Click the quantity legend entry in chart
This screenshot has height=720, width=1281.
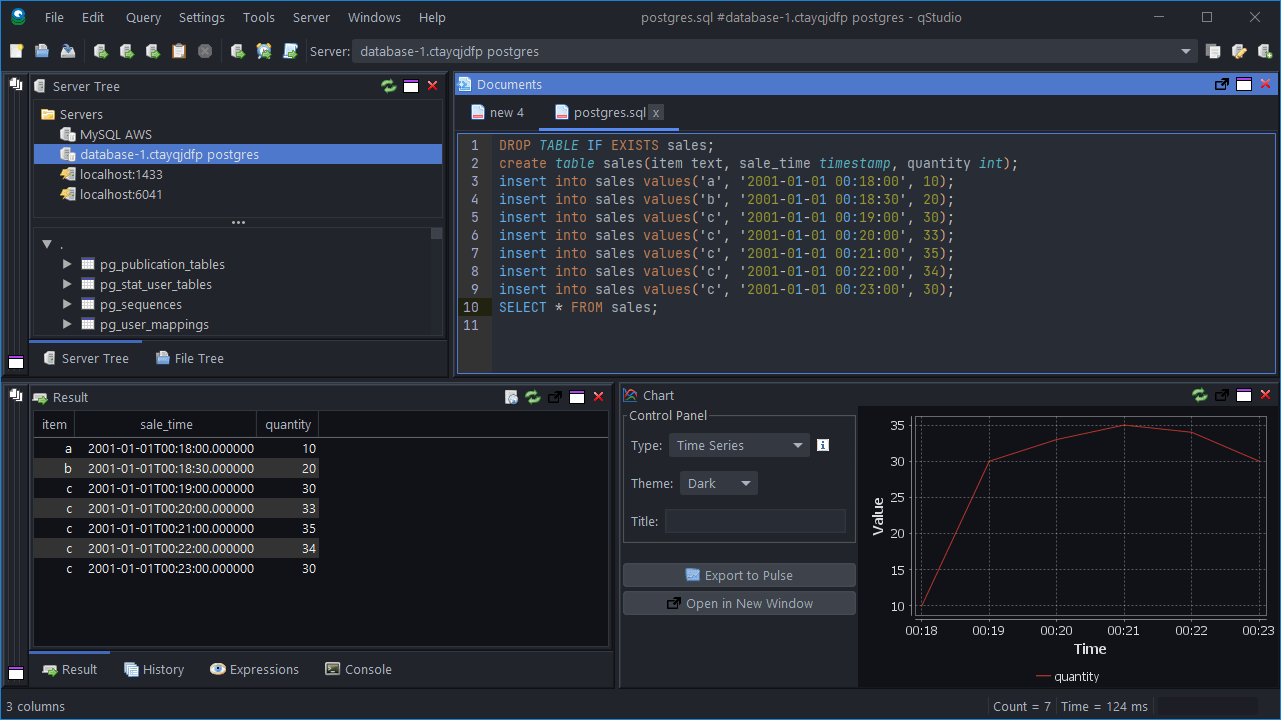pyautogui.click(x=1067, y=676)
